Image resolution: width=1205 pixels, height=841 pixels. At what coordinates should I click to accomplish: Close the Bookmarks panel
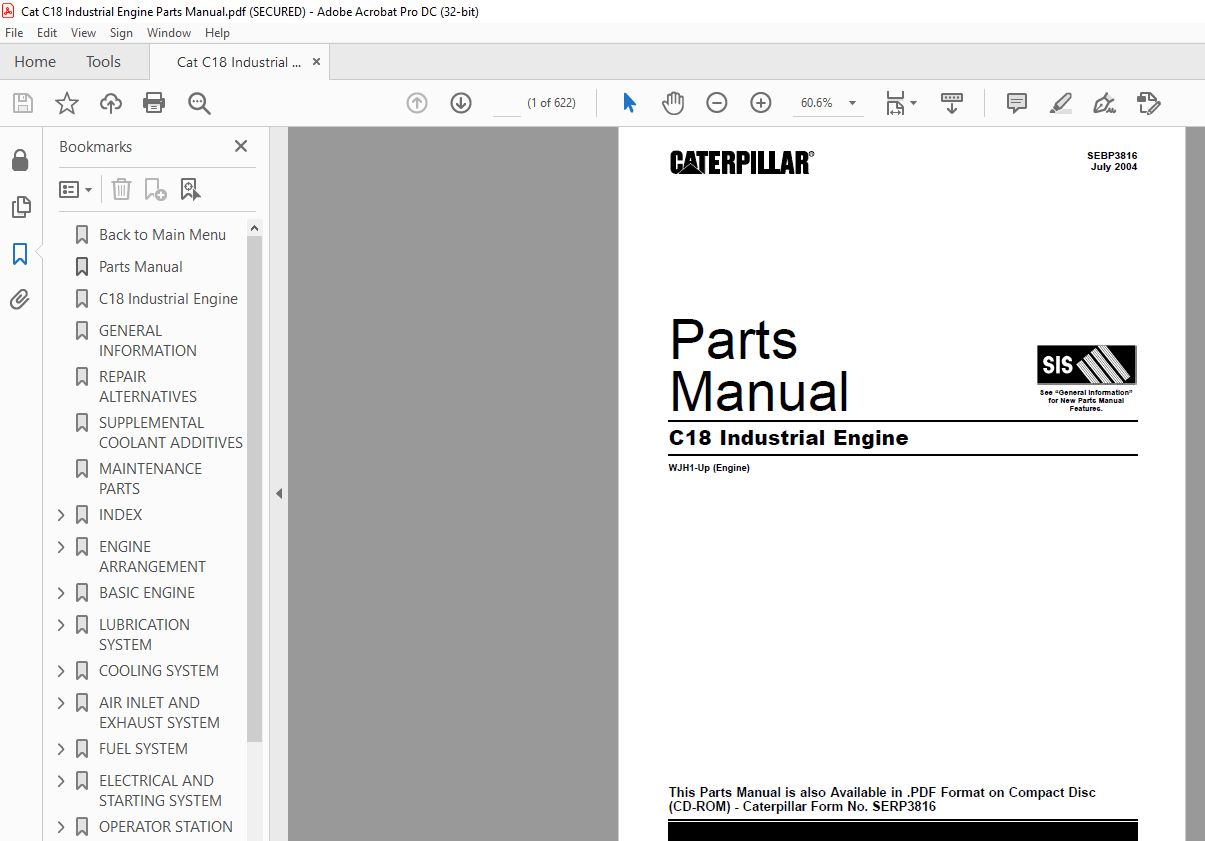pos(241,146)
